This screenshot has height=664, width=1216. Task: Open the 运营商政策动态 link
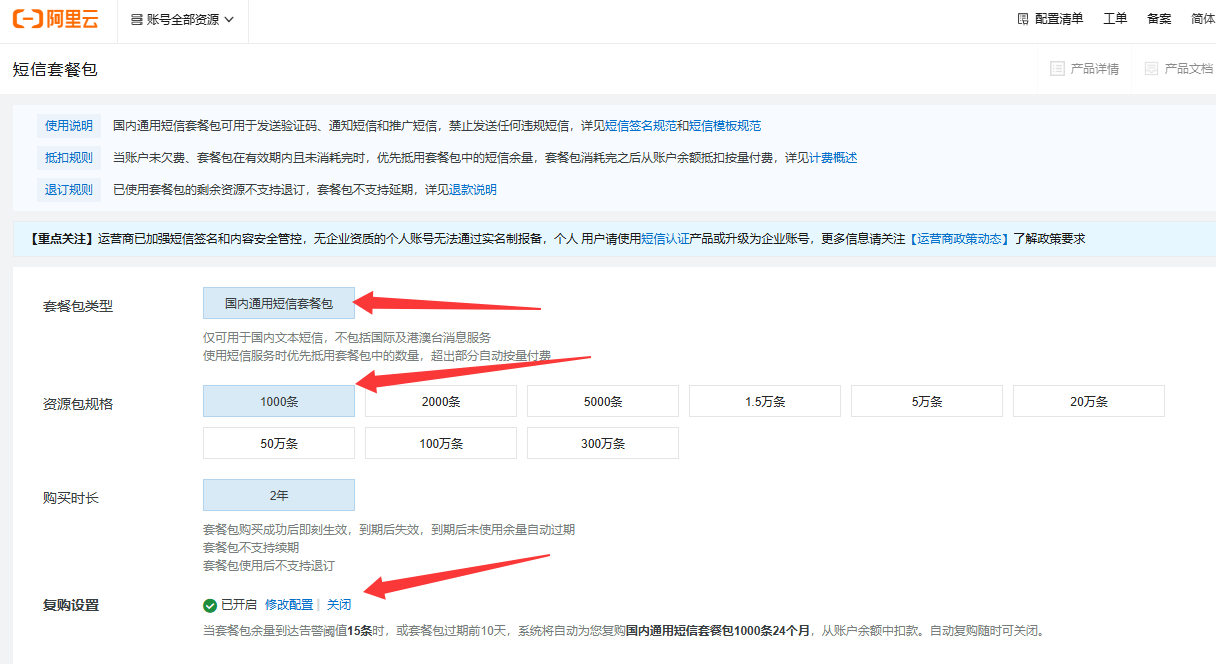[959, 239]
